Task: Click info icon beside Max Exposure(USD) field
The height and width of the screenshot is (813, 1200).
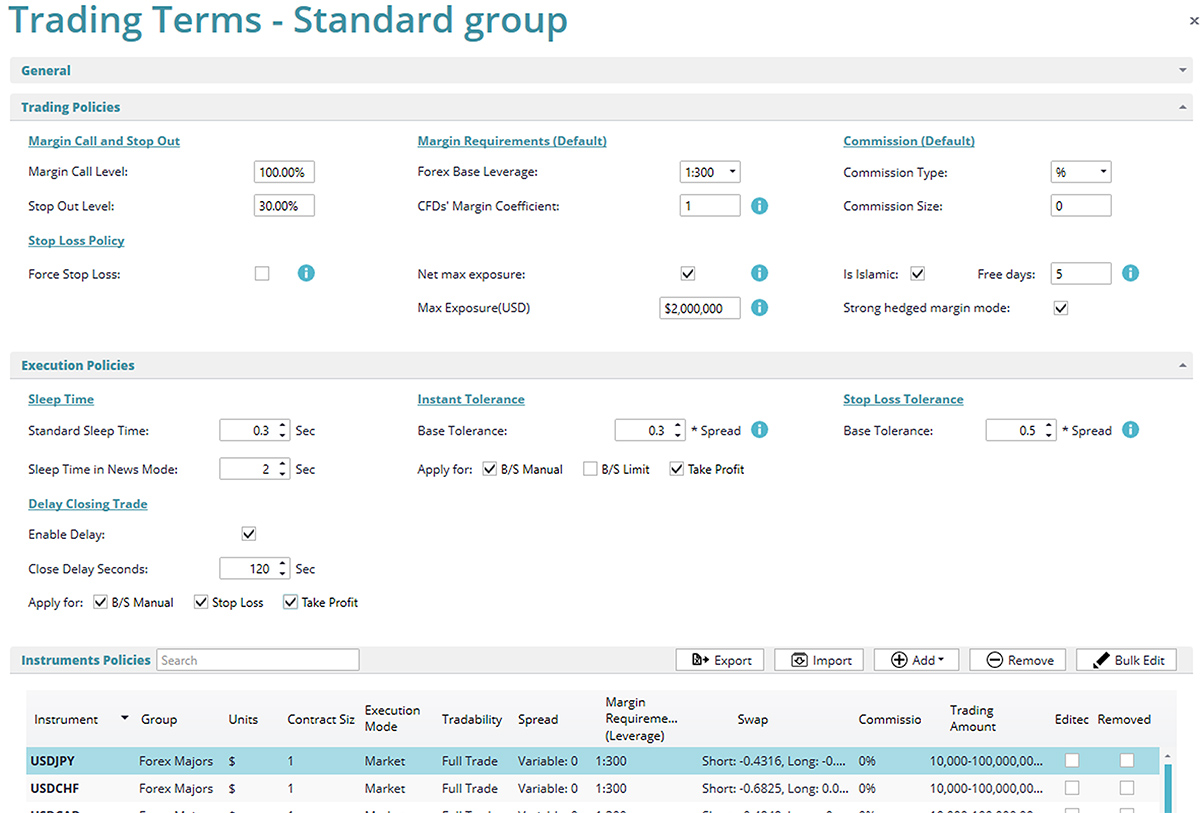Action: point(759,308)
